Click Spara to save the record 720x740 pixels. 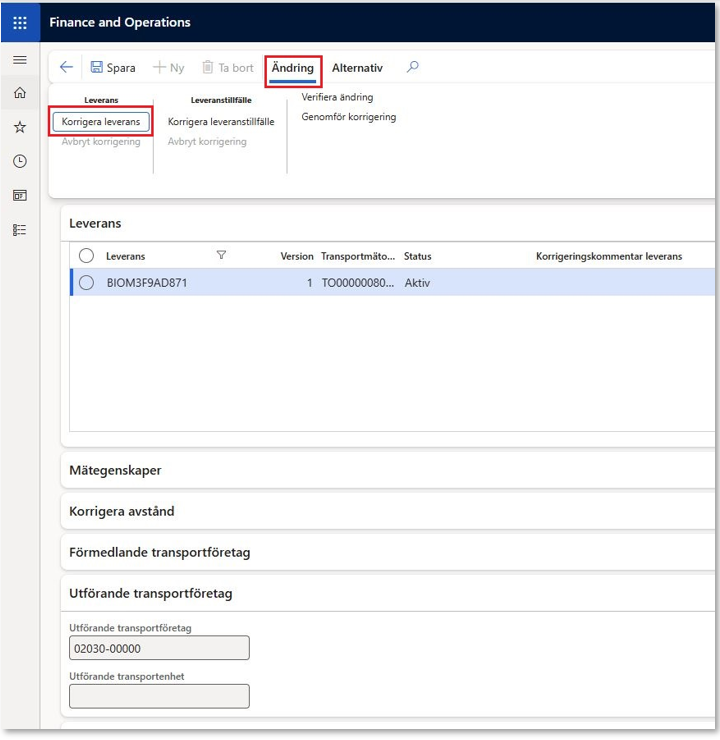pyautogui.click(x=112, y=68)
